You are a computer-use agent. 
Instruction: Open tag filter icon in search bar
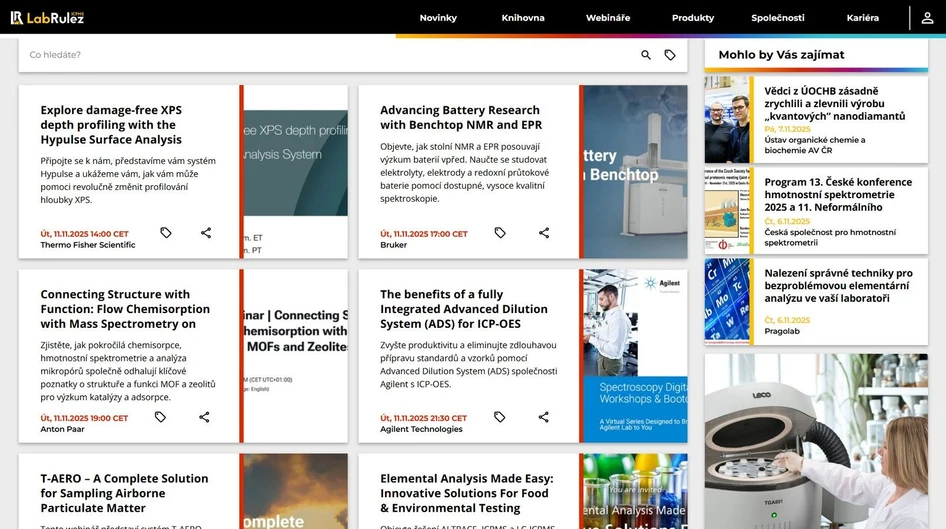pyautogui.click(x=670, y=55)
